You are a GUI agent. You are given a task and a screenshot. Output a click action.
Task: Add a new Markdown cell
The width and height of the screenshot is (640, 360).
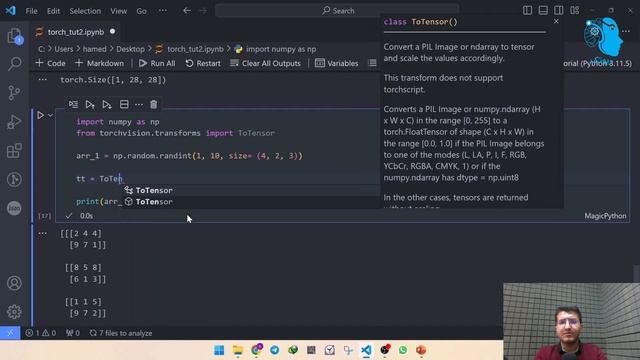click(x=100, y=63)
